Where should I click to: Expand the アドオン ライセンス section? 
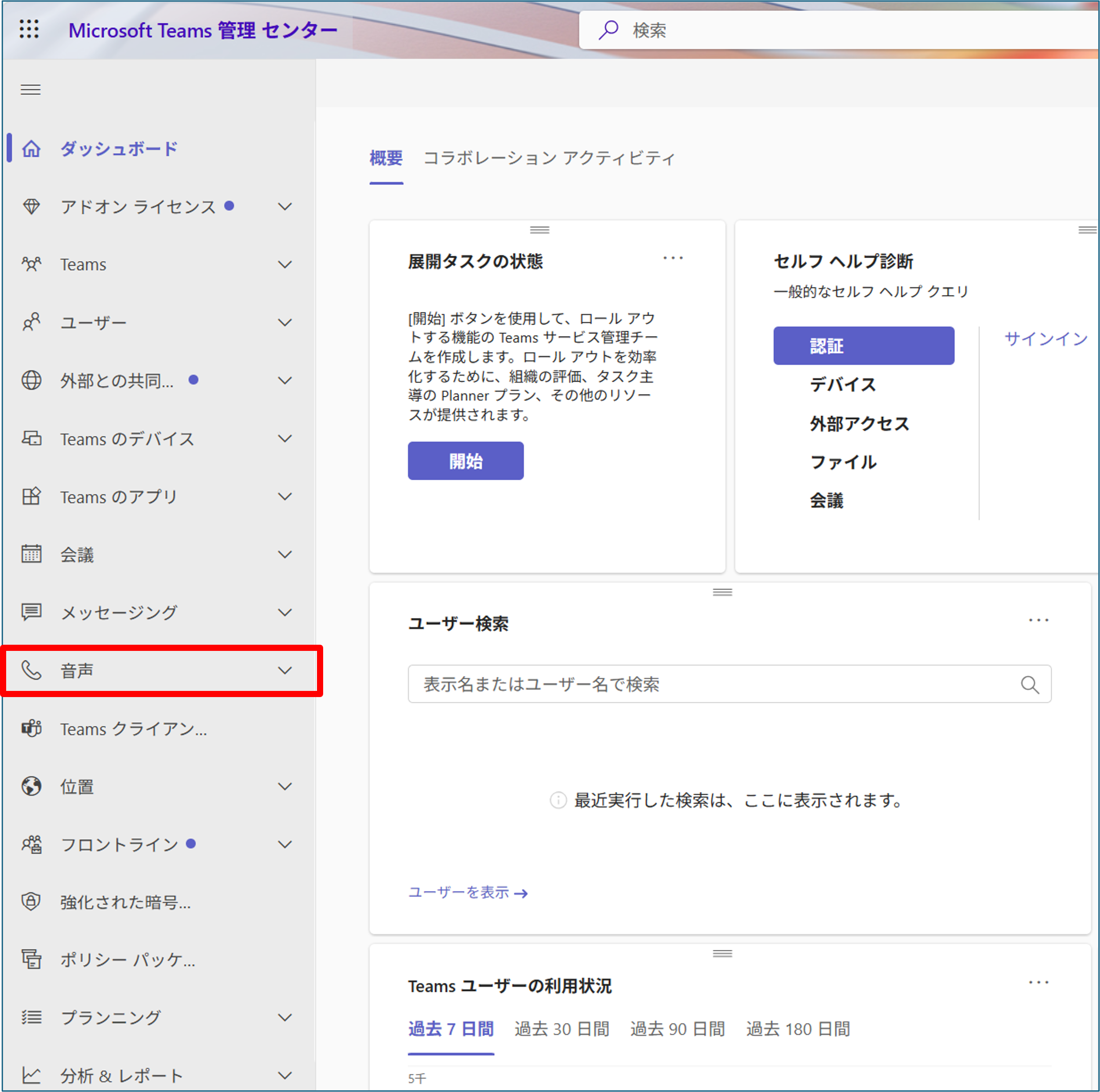(285, 207)
